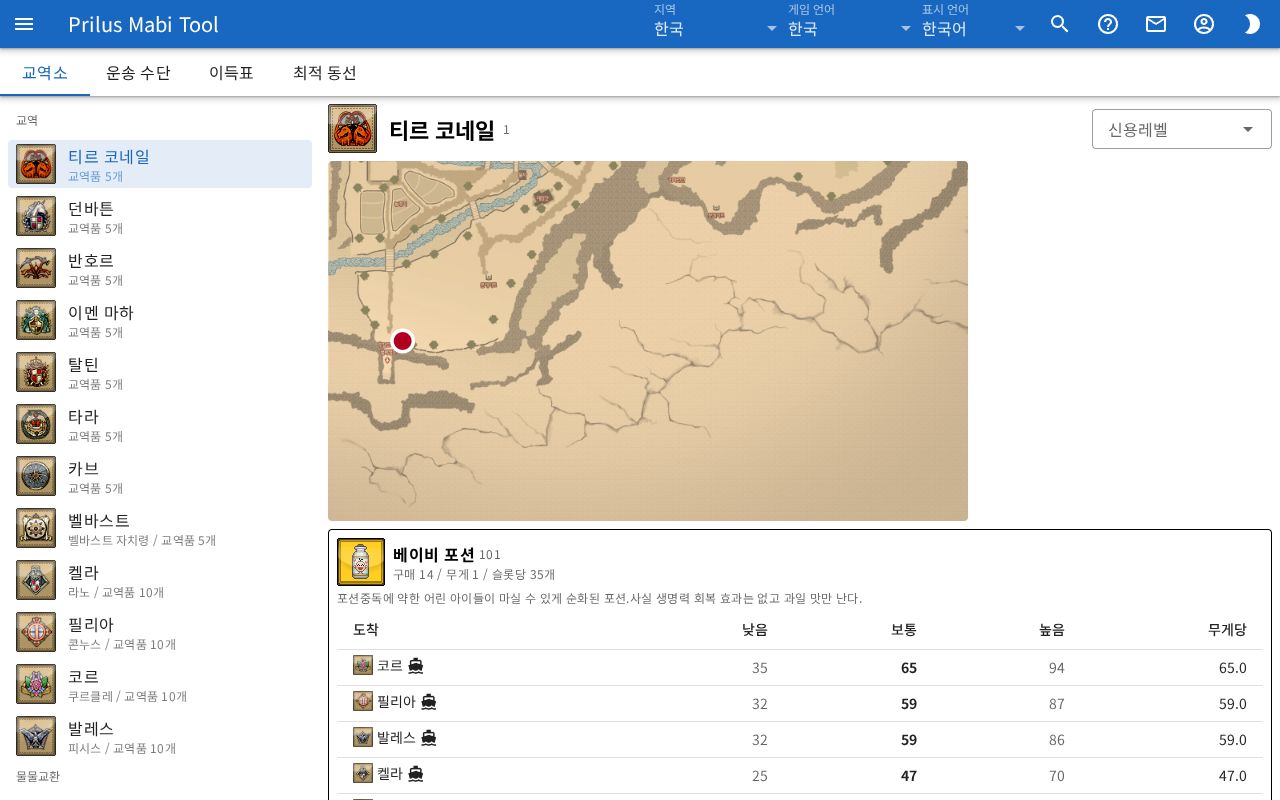This screenshot has width=1280, height=800.
Task: Click the 던바튼 town emblem icon
Action: 36,216
